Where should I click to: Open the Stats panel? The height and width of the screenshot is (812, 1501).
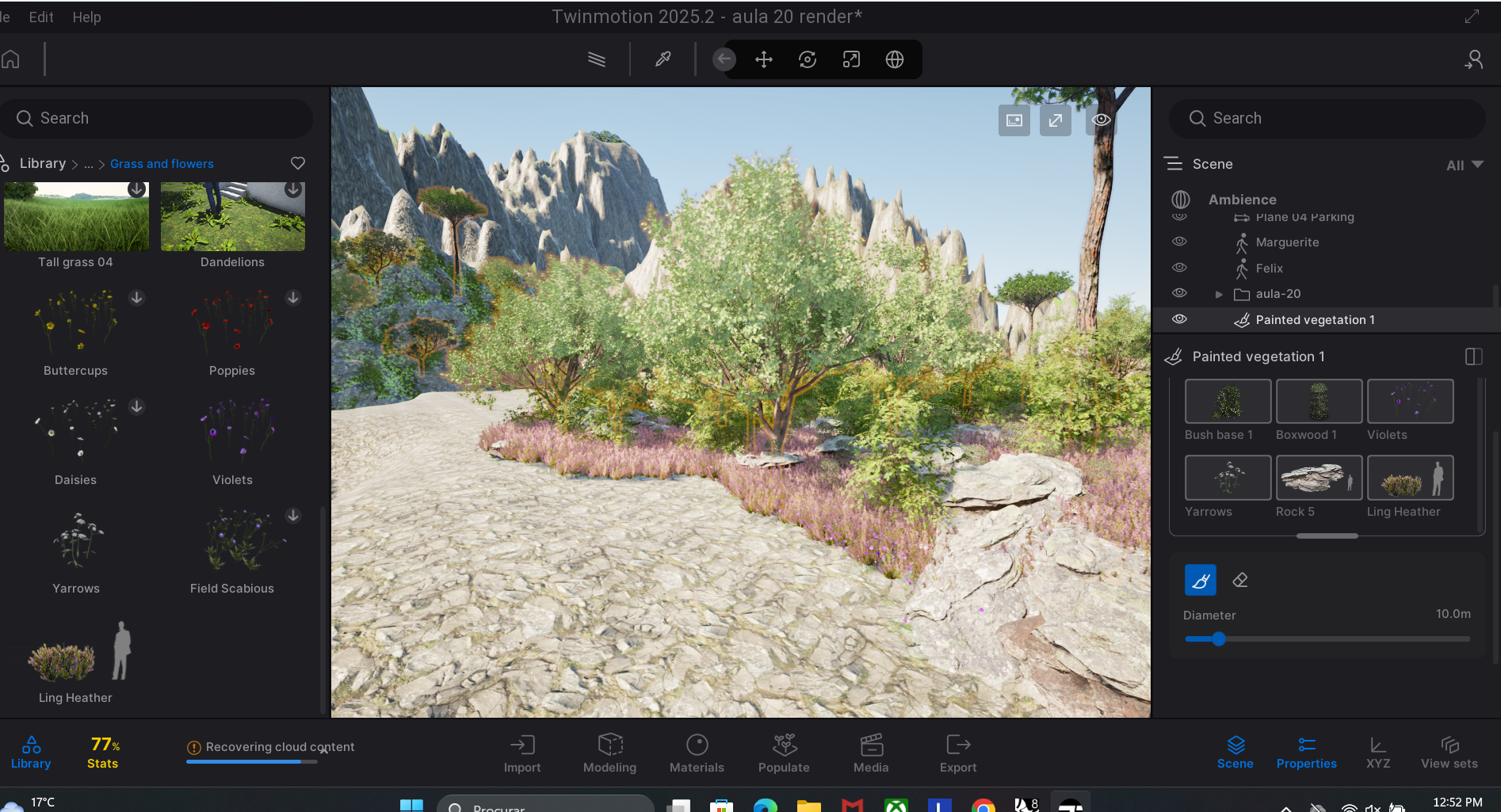pos(103,753)
